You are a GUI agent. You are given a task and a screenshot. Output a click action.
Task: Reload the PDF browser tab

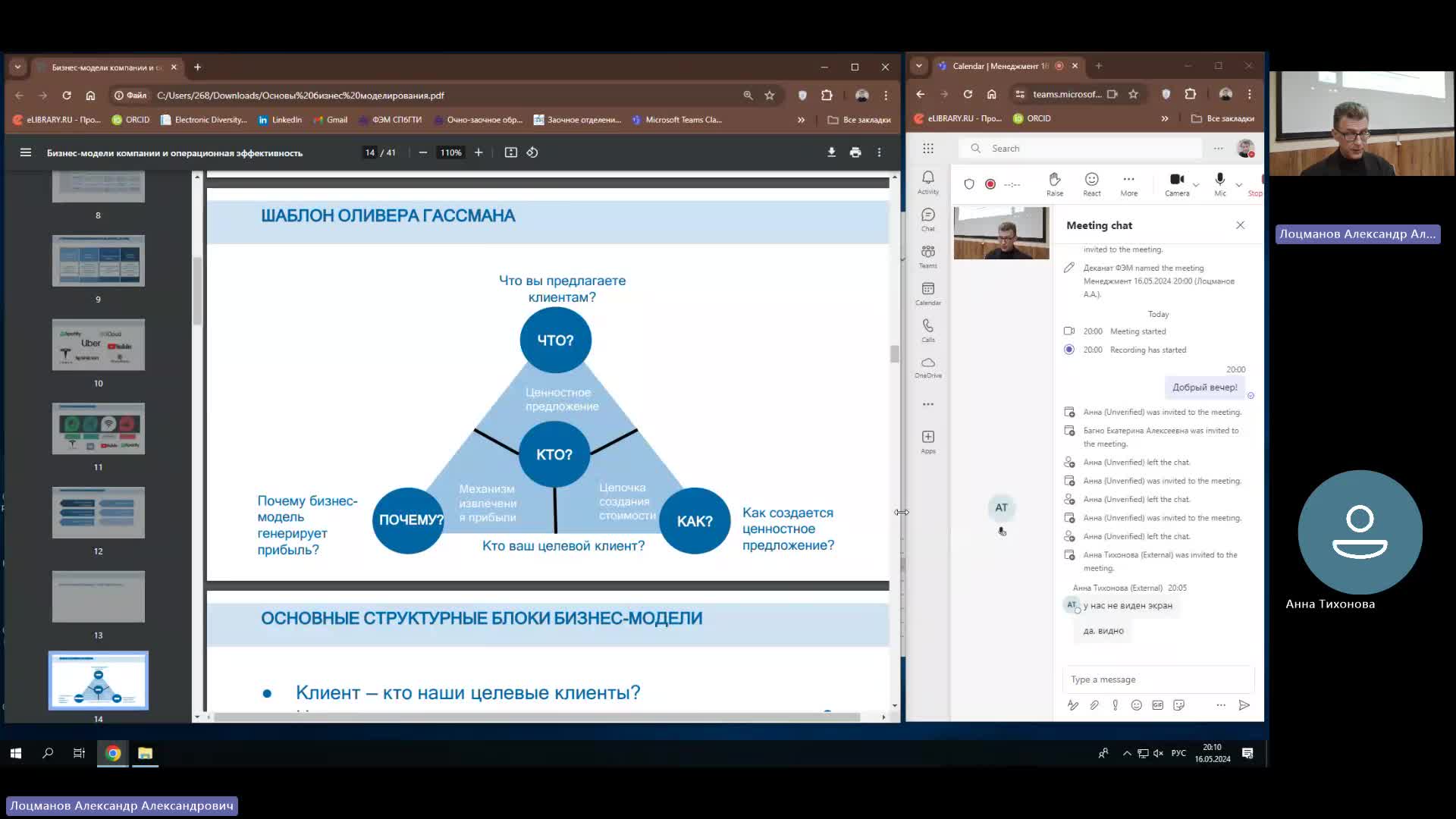(x=67, y=96)
